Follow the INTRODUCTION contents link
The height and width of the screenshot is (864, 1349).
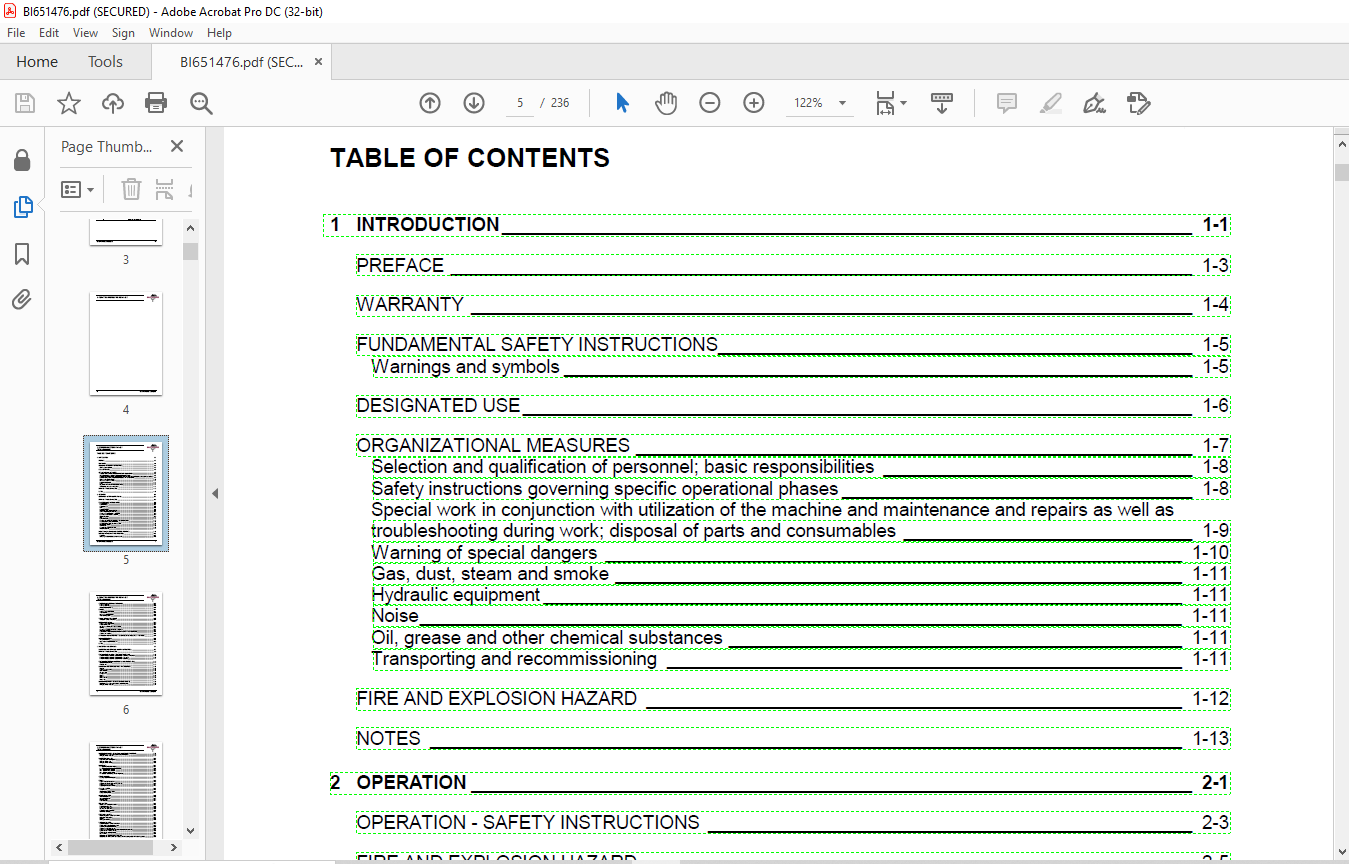[x=777, y=225]
